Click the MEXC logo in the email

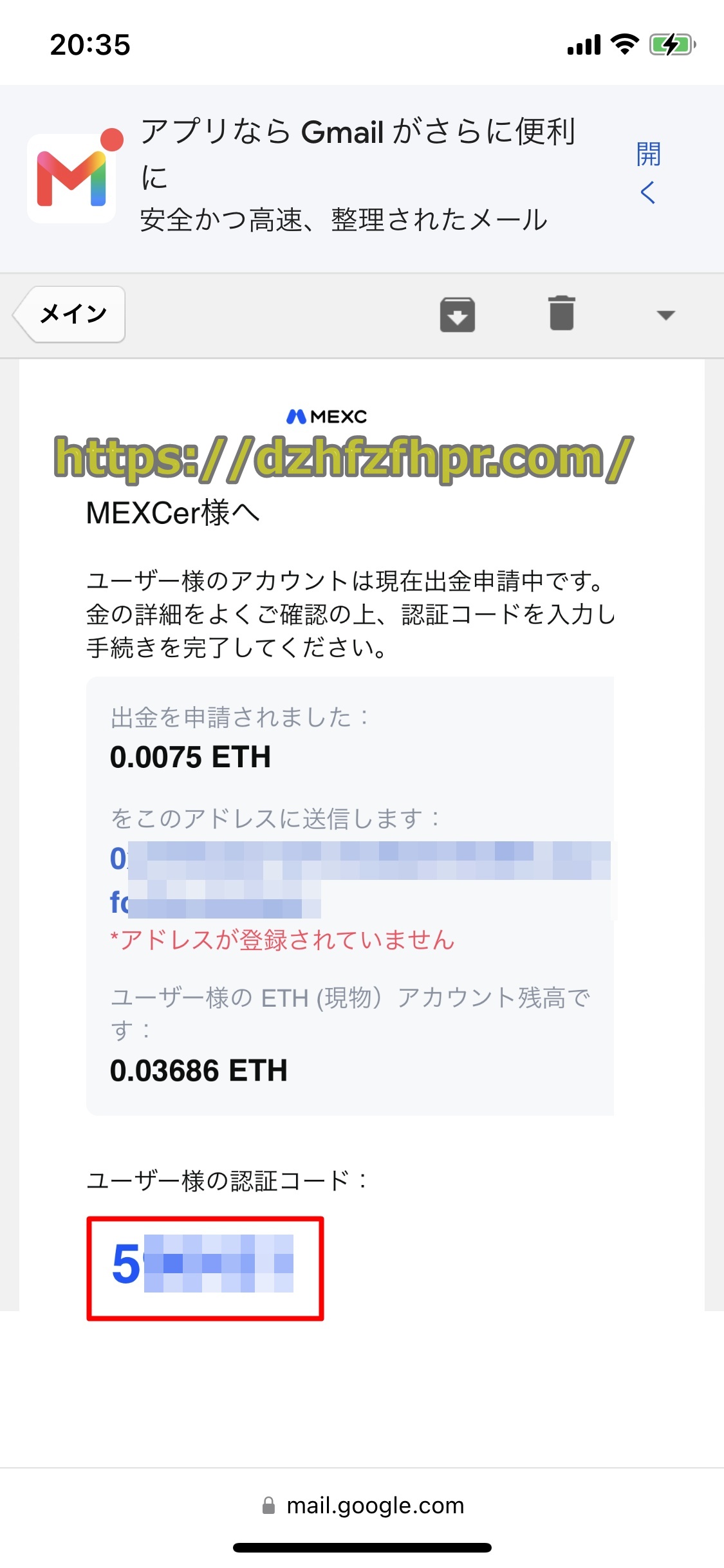[327, 417]
